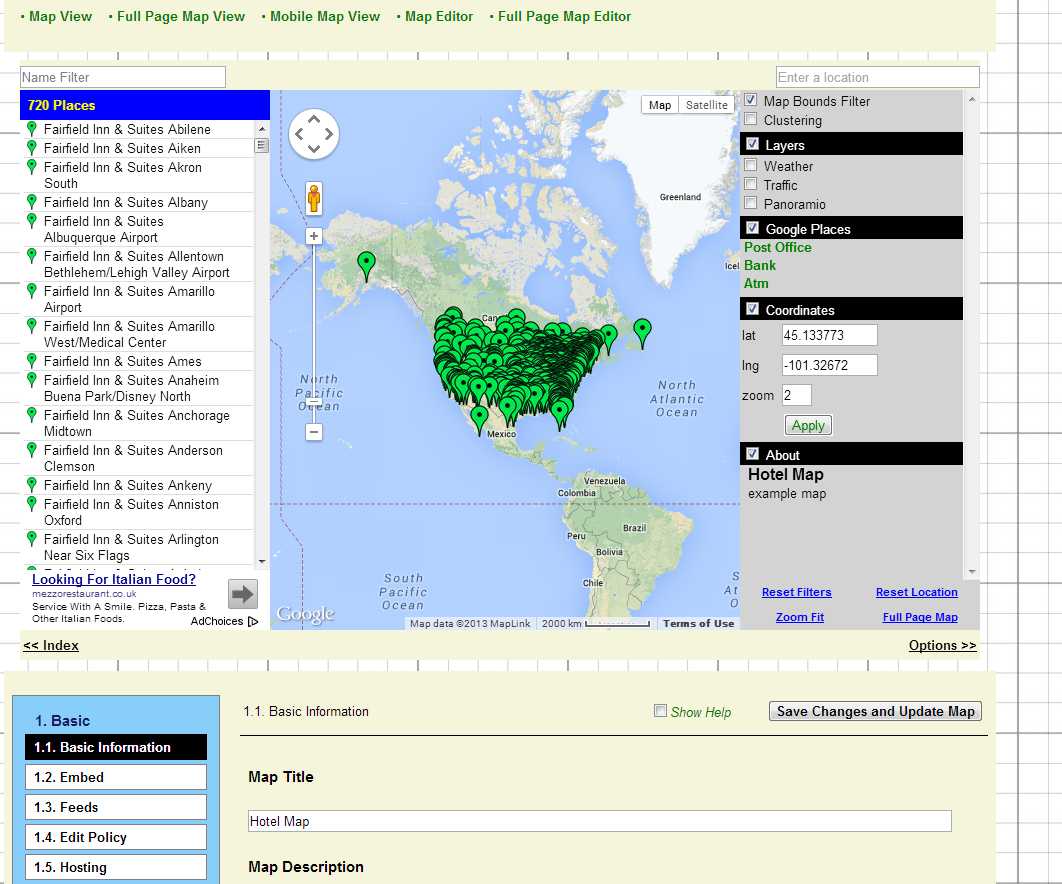
Task: Collapse the Layers section checkbox
Action: click(x=752, y=144)
